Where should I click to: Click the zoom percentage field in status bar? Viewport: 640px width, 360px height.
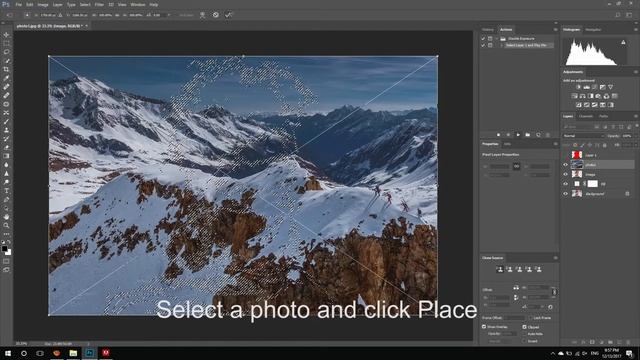pos(21,344)
